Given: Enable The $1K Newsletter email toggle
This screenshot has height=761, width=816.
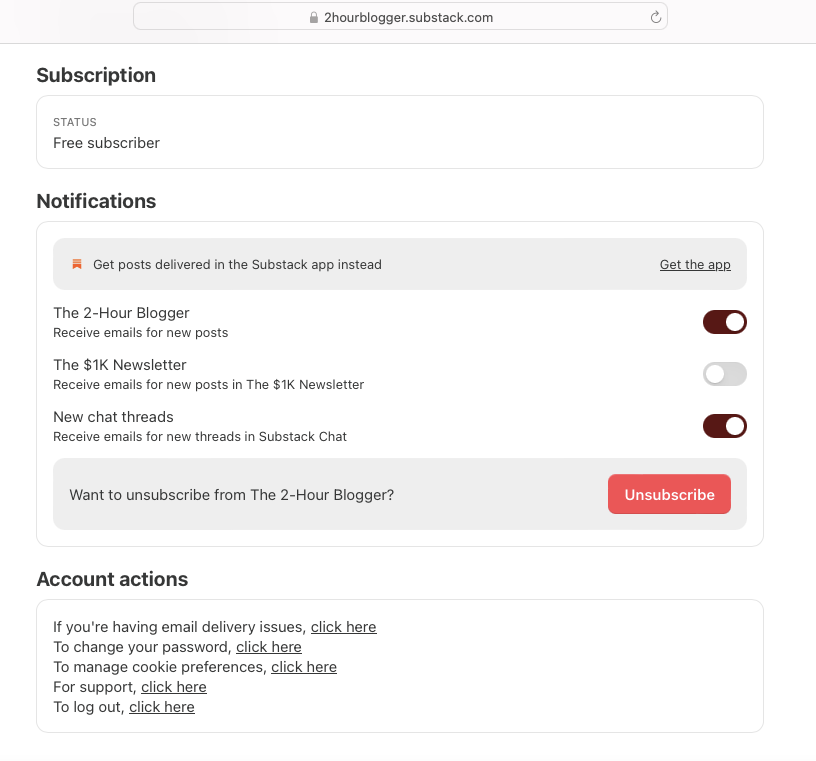Looking at the screenshot, I should 724,374.
